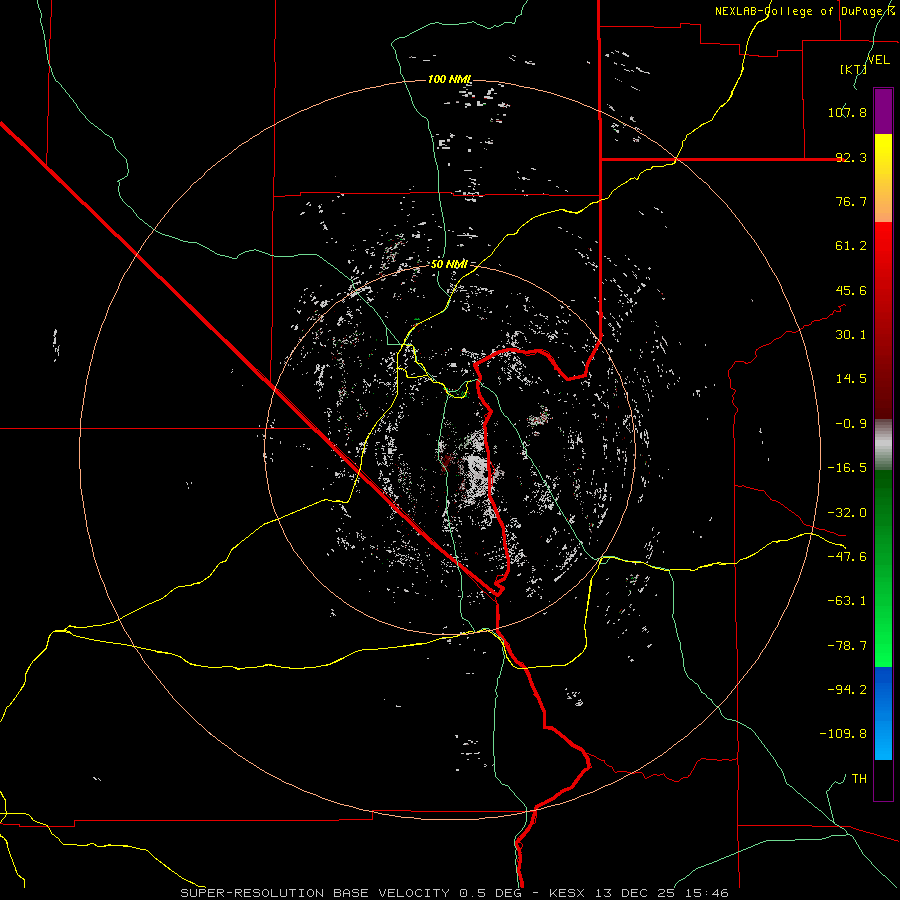The width and height of the screenshot is (900, 900).
Task: Click the 30.1 legend value
Action: pos(851,335)
